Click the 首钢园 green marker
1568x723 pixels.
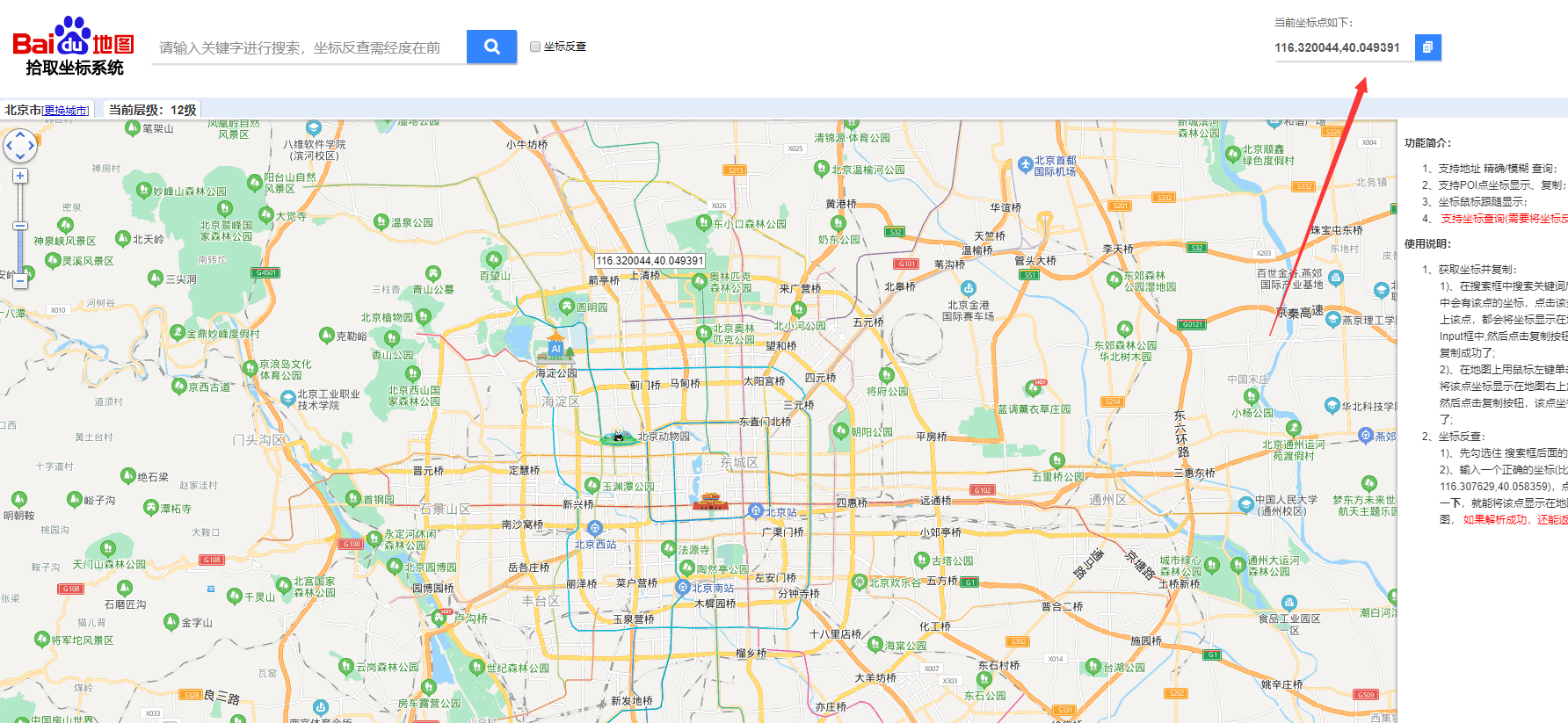click(x=354, y=498)
